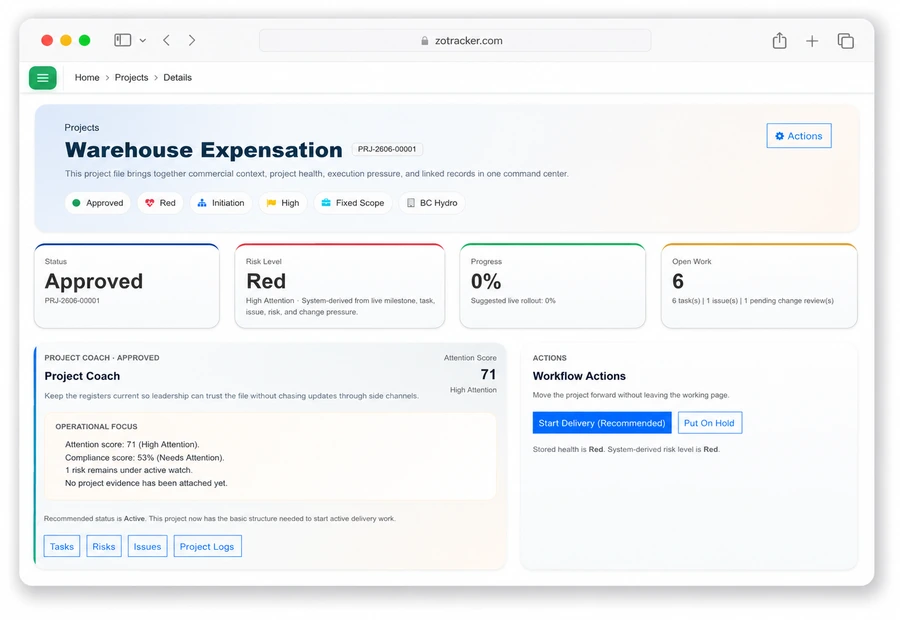
Task: Click the Details breadcrumb
Action: point(177,78)
